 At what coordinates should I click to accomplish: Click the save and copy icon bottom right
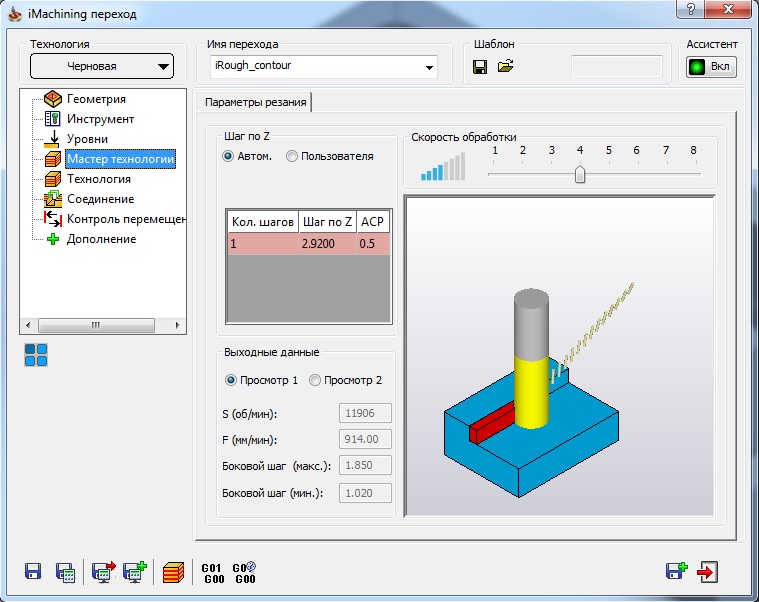[x=676, y=571]
